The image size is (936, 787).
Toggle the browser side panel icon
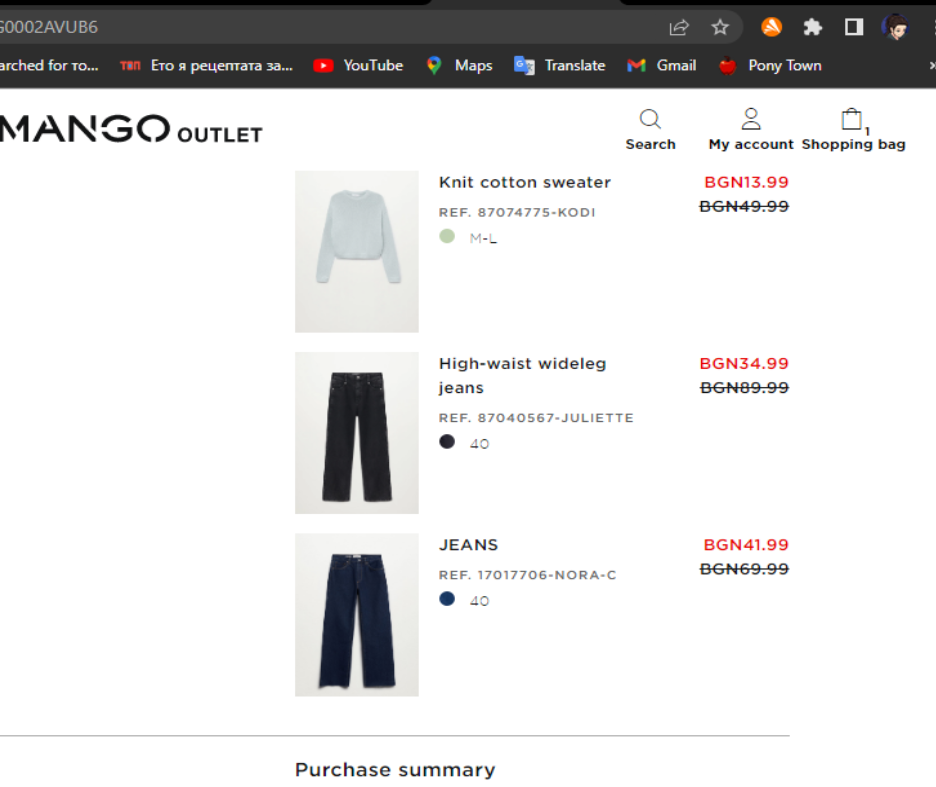coord(854,27)
